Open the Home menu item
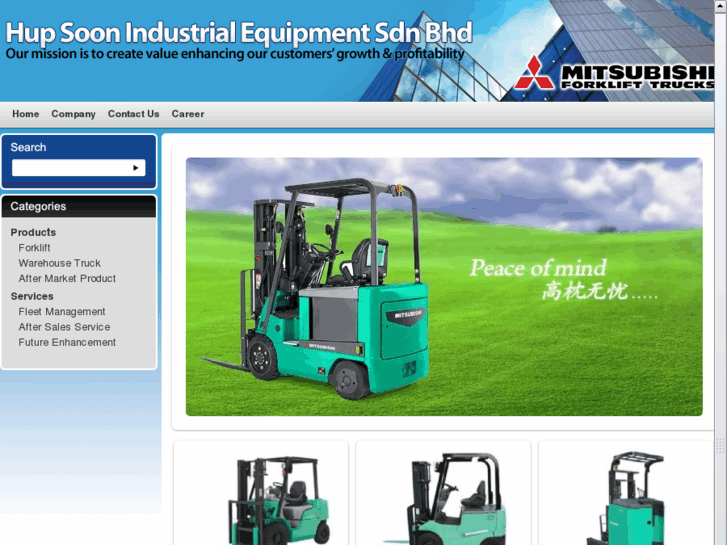Viewport: 727px width, 545px height. point(26,114)
